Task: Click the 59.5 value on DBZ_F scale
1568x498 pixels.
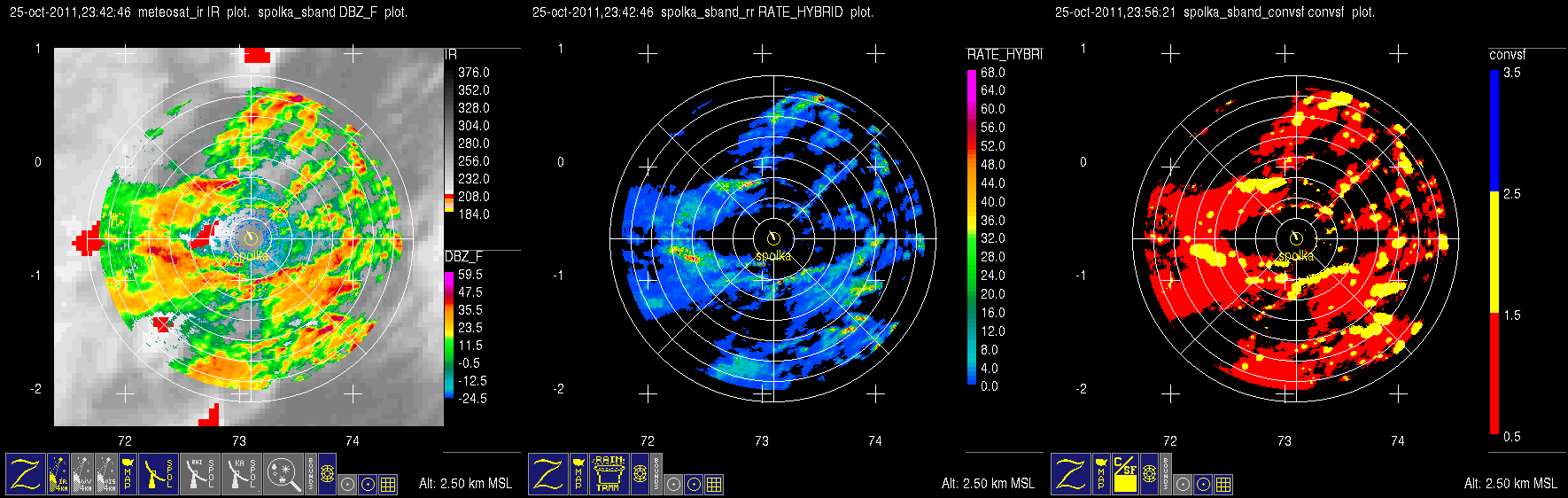Action: coord(470,275)
